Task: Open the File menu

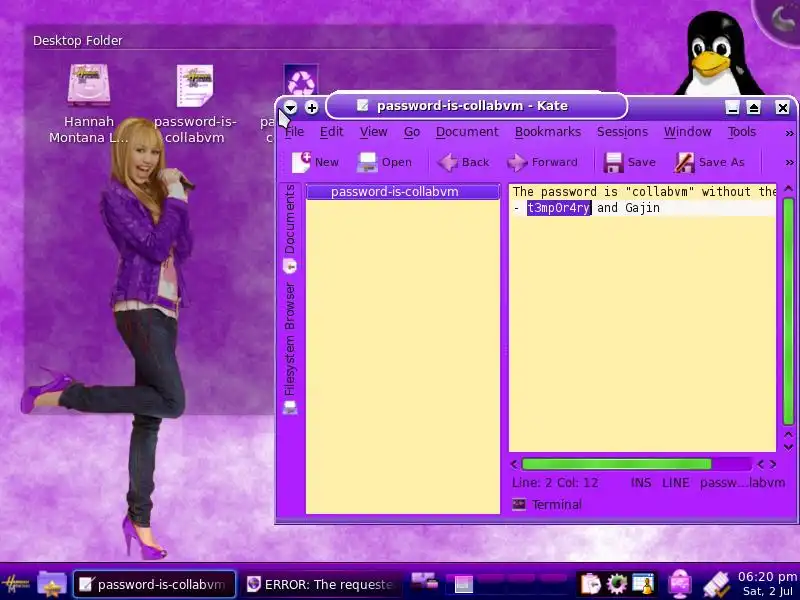Action: pyautogui.click(x=294, y=132)
